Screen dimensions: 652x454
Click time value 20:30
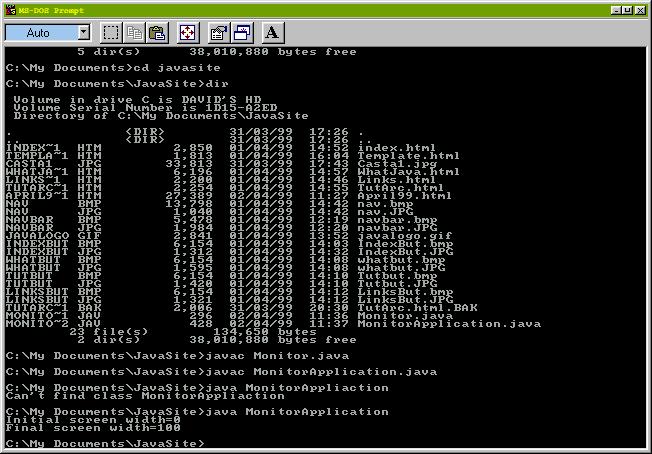328,308
